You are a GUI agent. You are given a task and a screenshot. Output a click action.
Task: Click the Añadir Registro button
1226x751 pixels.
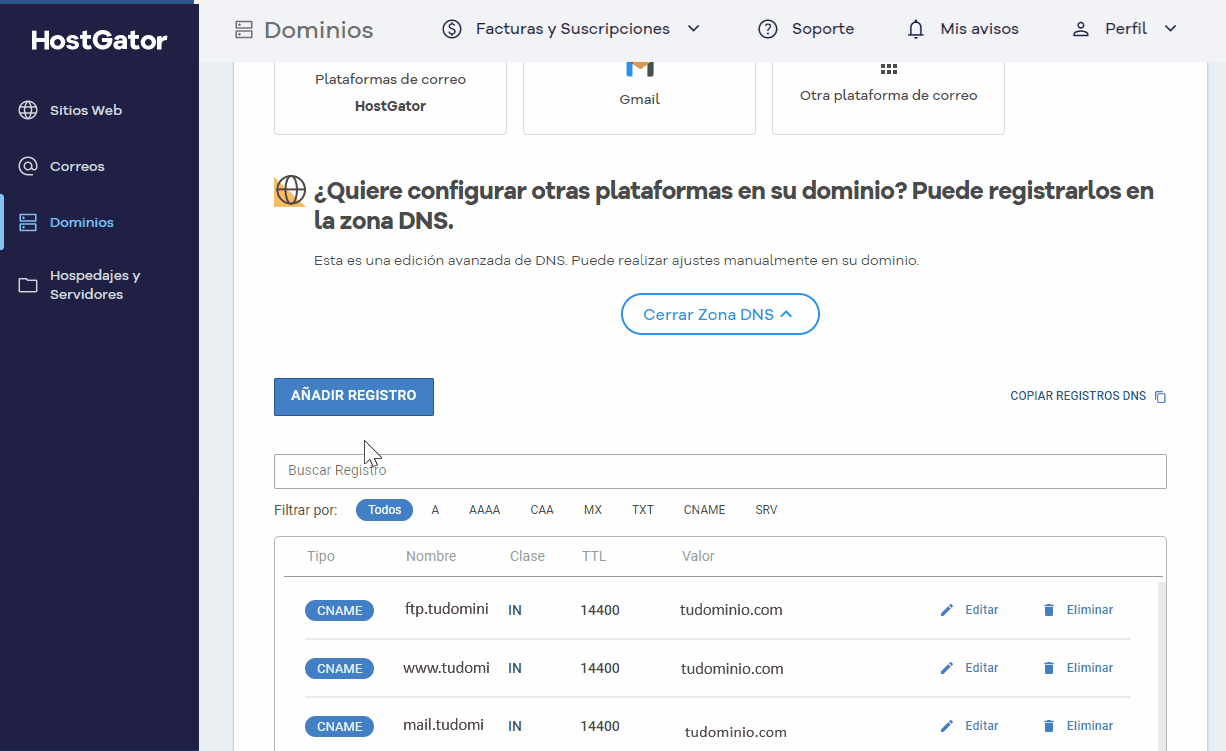pos(354,396)
